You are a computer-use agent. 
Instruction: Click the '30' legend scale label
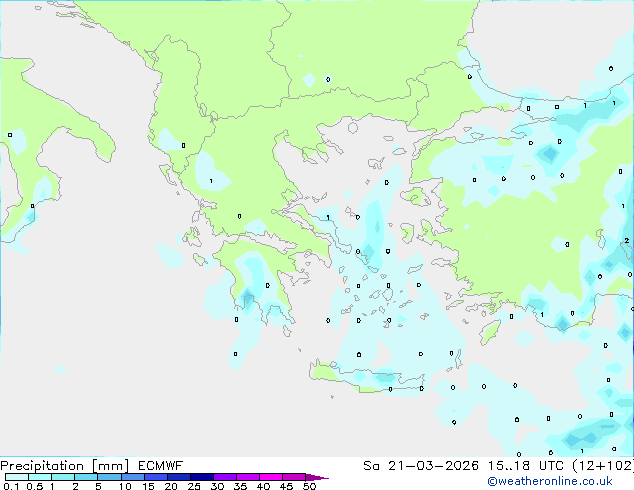coord(217,486)
